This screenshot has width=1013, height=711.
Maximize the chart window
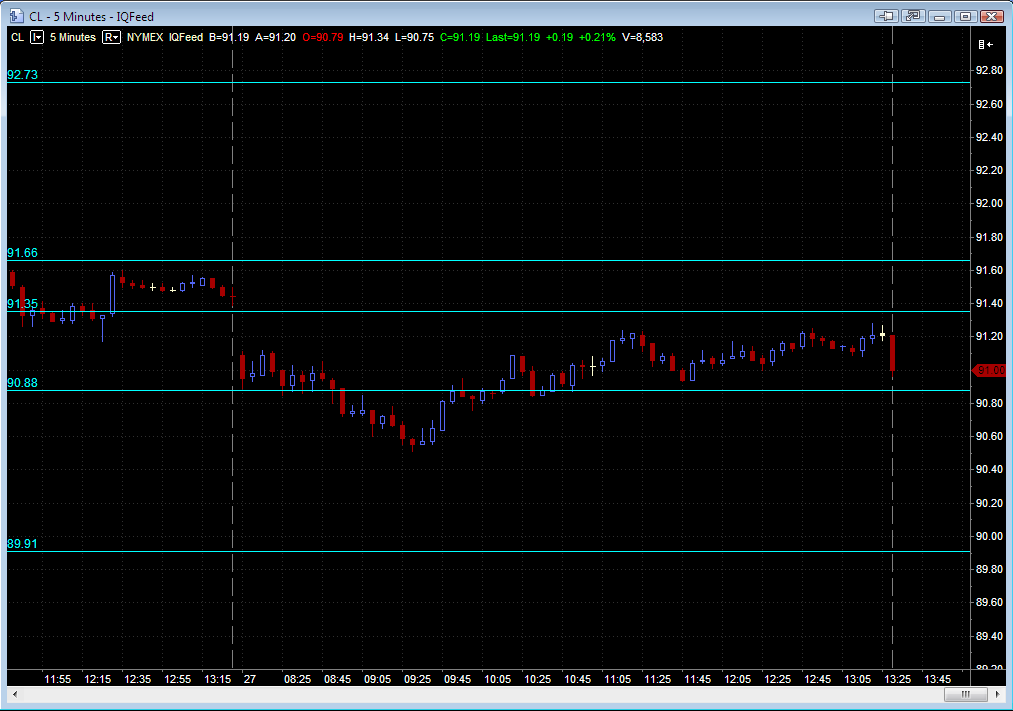tap(966, 16)
